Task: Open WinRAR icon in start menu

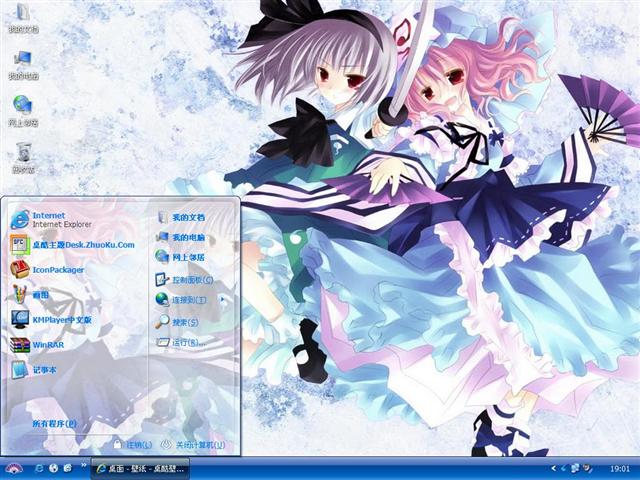Action: tap(20, 345)
